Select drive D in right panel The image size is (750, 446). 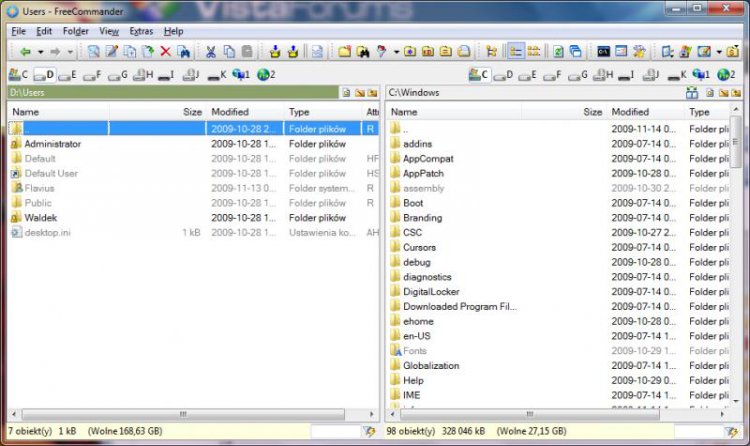[x=503, y=75]
